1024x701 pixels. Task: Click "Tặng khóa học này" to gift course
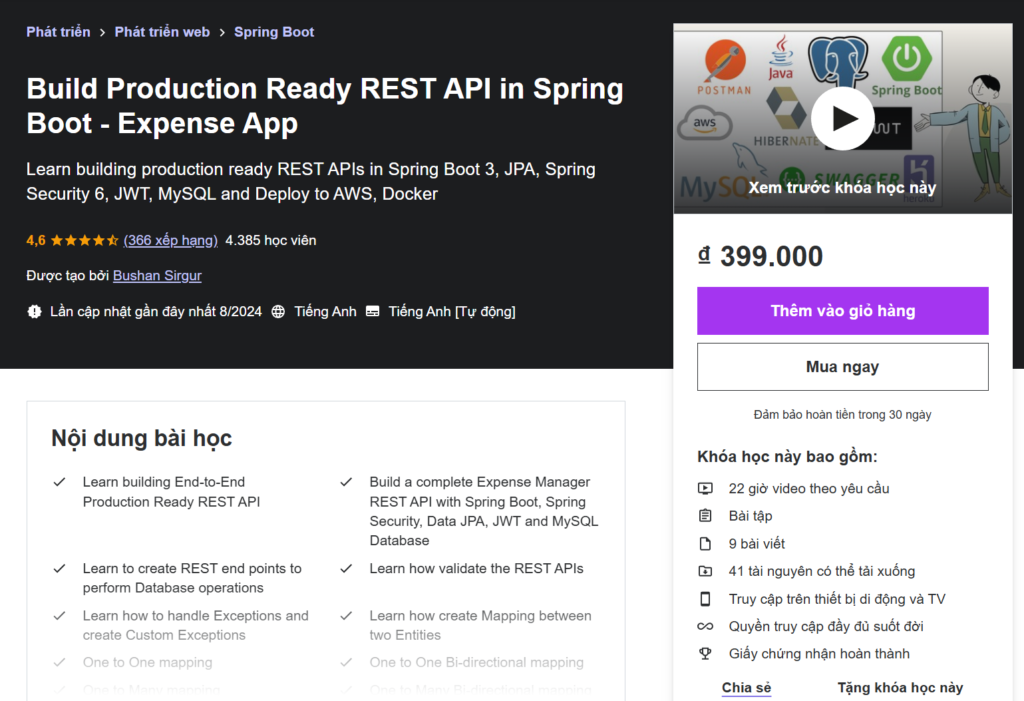(899, 687)
